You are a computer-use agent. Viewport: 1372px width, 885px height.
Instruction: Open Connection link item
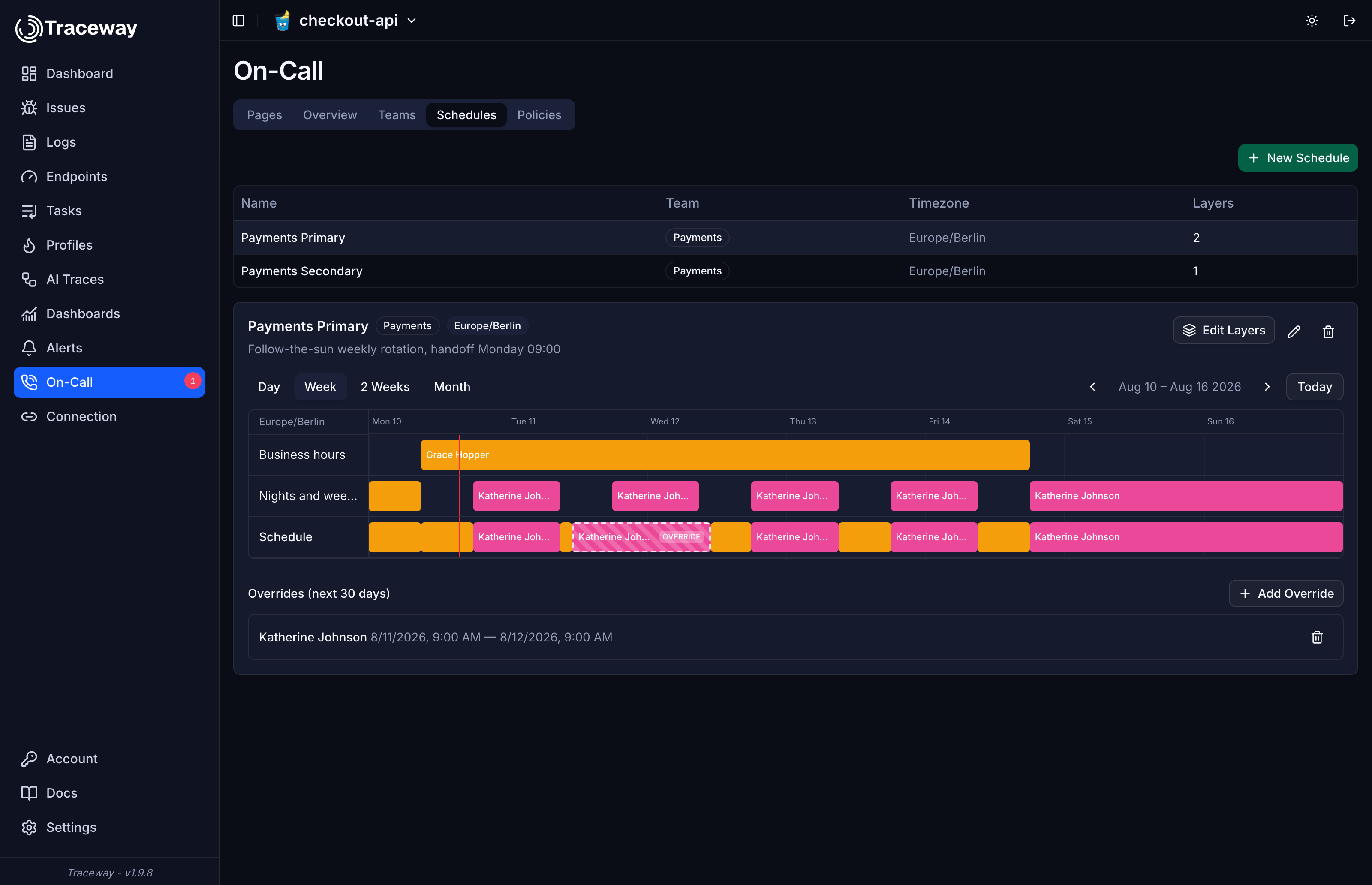coord(109,417)
